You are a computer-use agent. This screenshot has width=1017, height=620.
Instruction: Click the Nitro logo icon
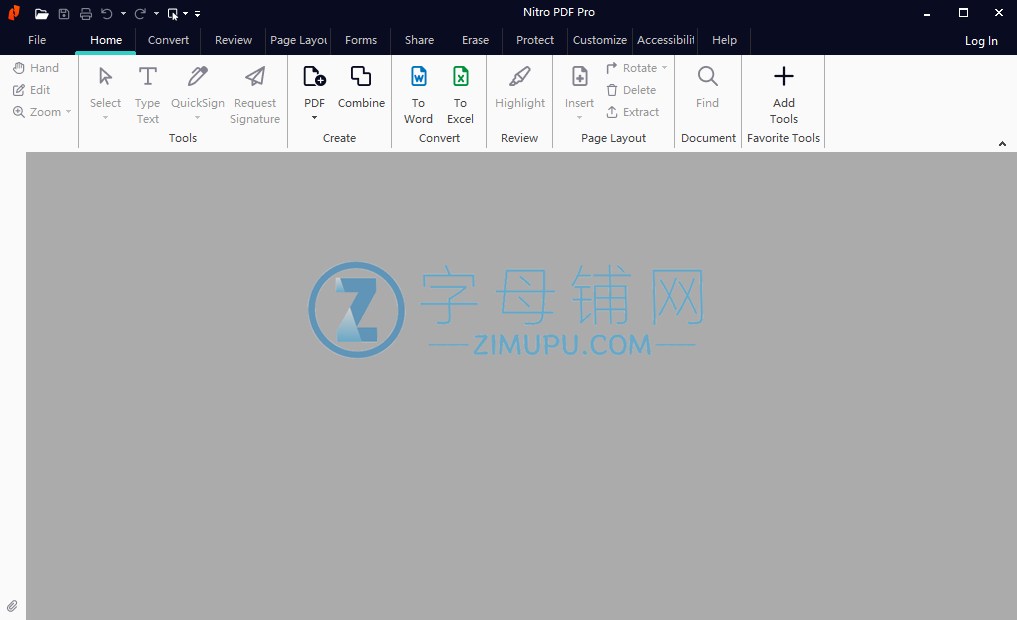14,13
